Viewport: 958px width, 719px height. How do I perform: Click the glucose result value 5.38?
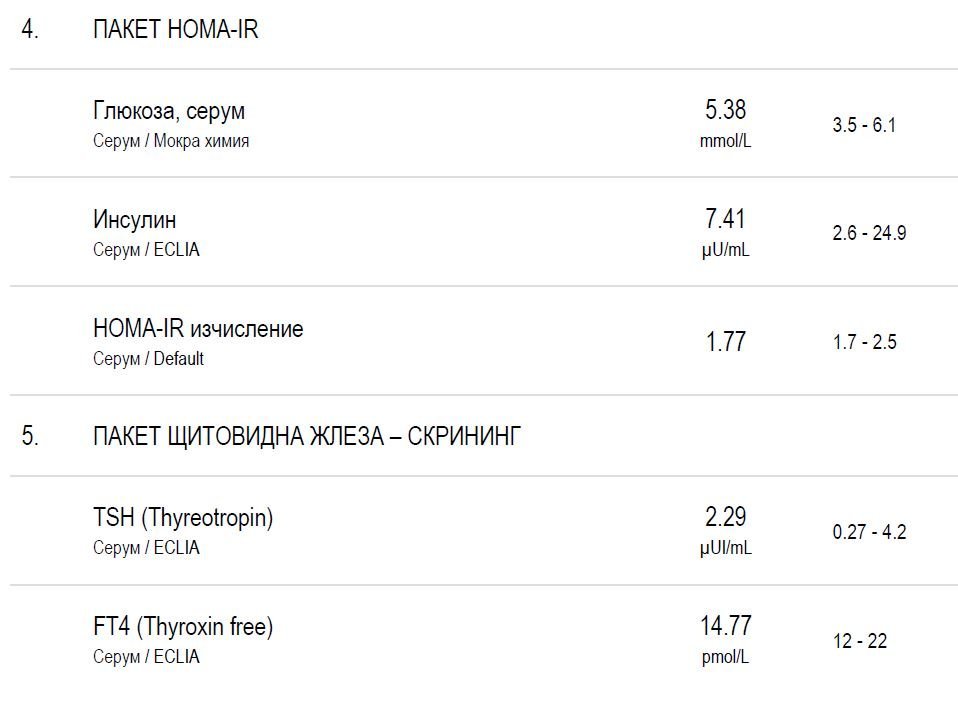(725, 110)
